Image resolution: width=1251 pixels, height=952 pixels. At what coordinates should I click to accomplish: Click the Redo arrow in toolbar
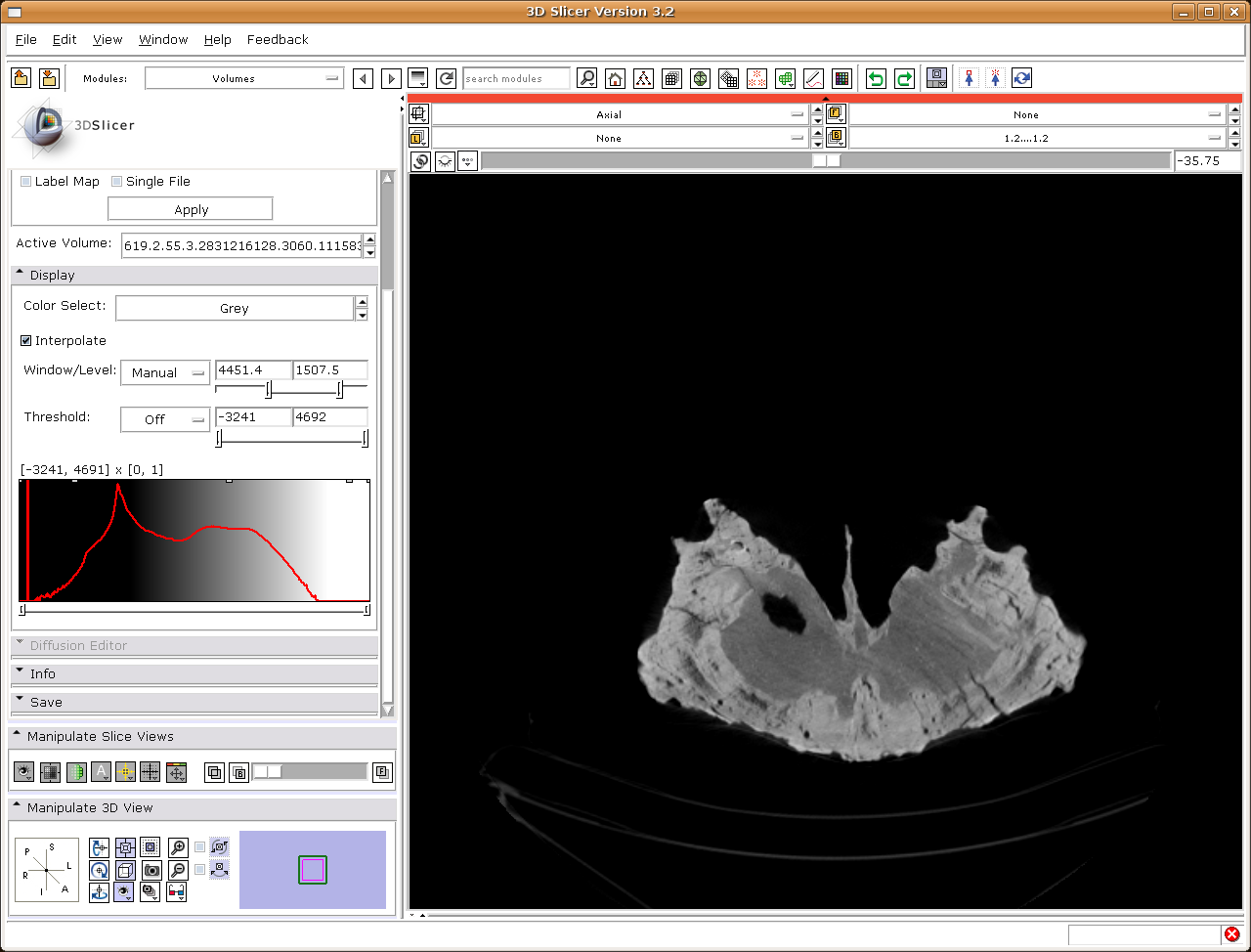[x=904, y=79]
